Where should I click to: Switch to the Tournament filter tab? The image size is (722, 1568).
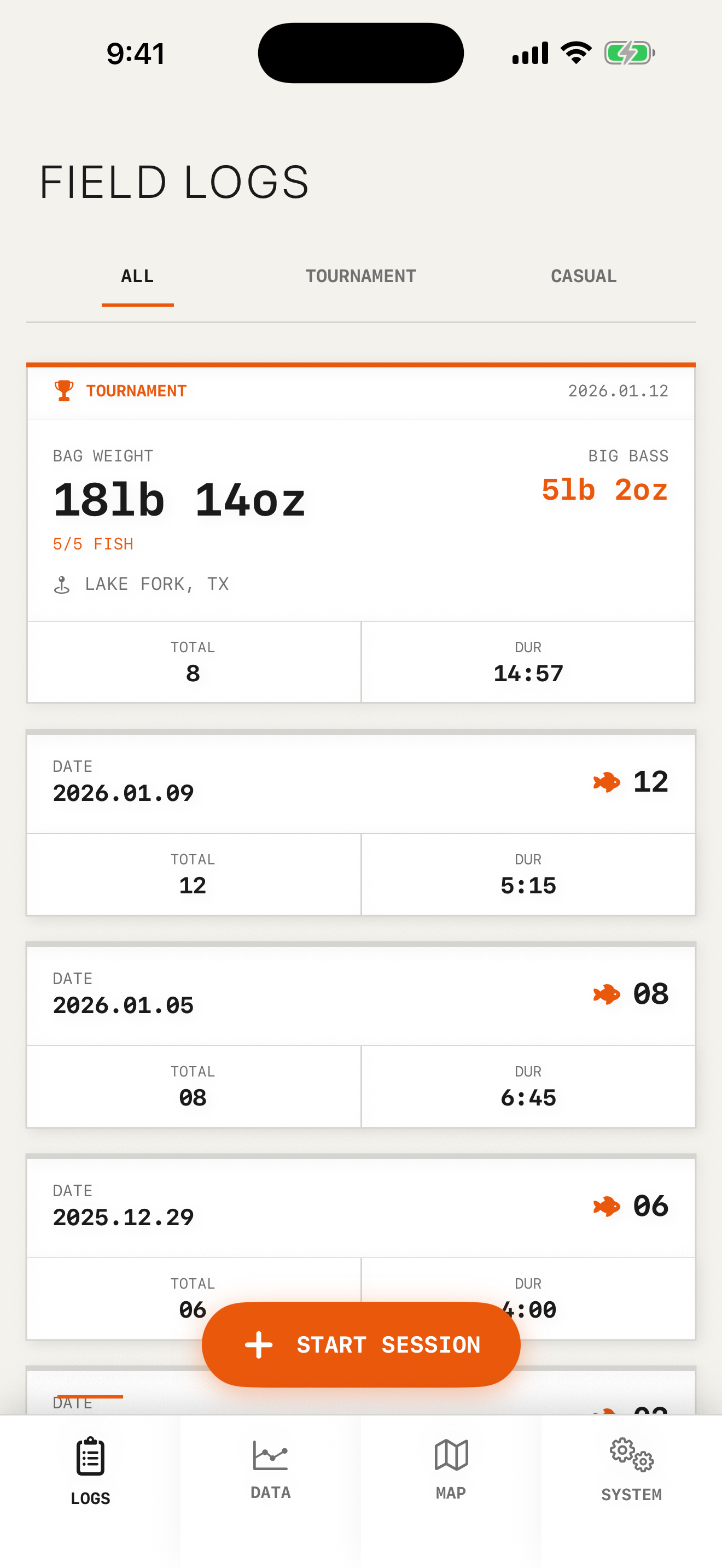click(x=360, y=276)
